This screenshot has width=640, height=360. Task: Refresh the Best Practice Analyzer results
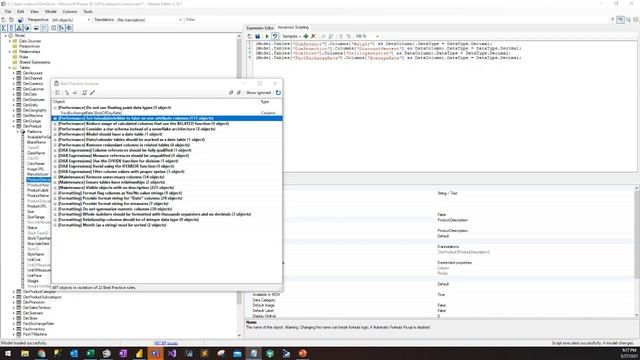(278, 93)
